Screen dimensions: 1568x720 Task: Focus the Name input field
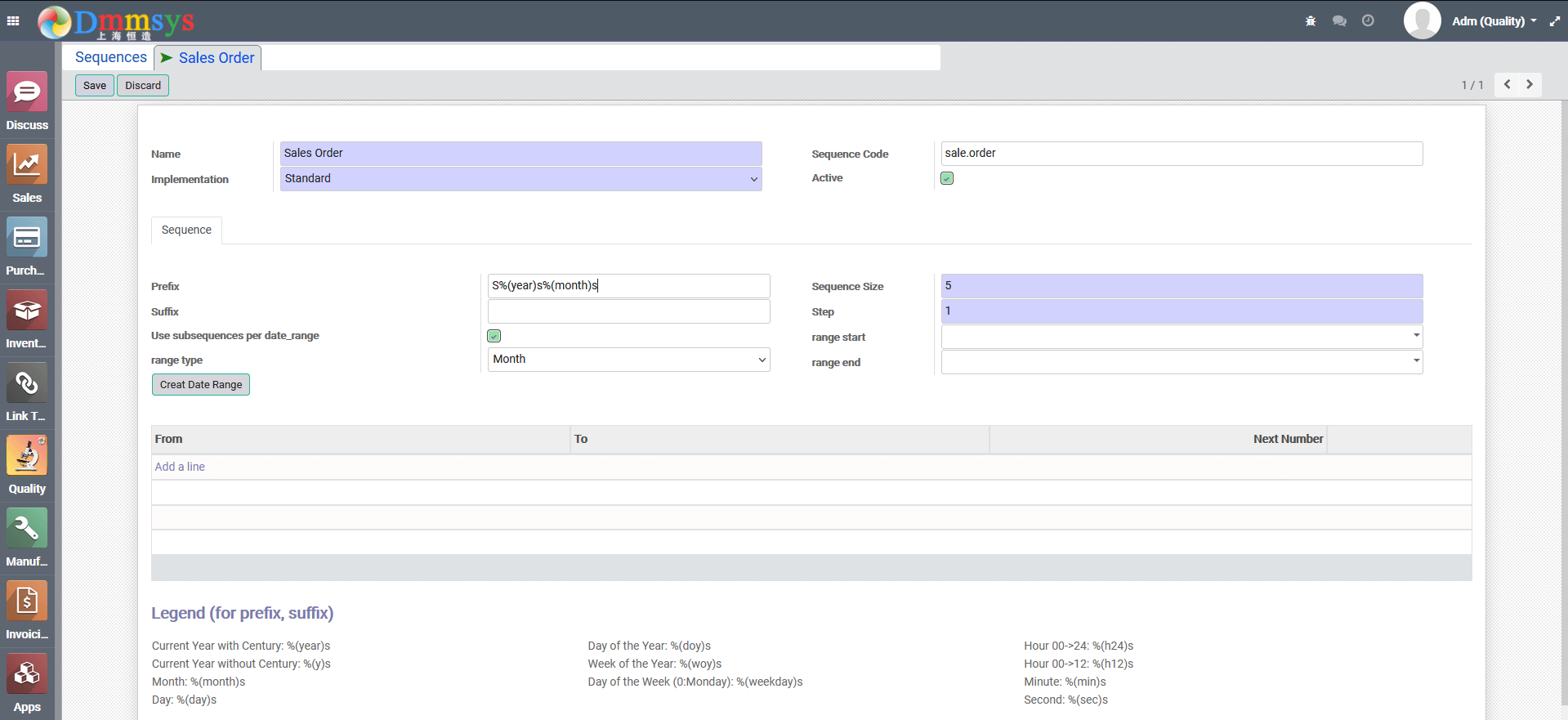(520, 154)
